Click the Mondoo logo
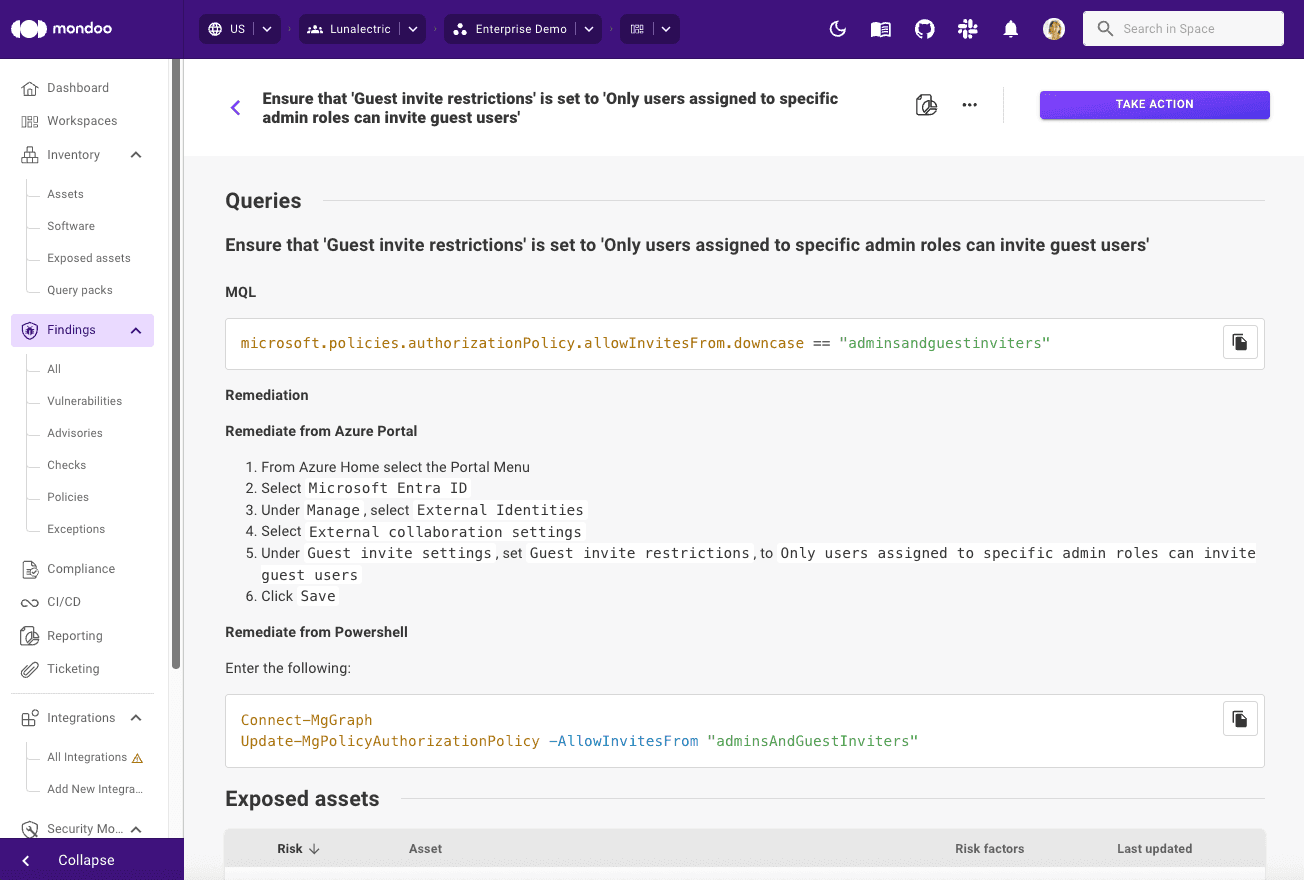The height and width of the screenshot is (880, 1304). click(x=61, y=29)
